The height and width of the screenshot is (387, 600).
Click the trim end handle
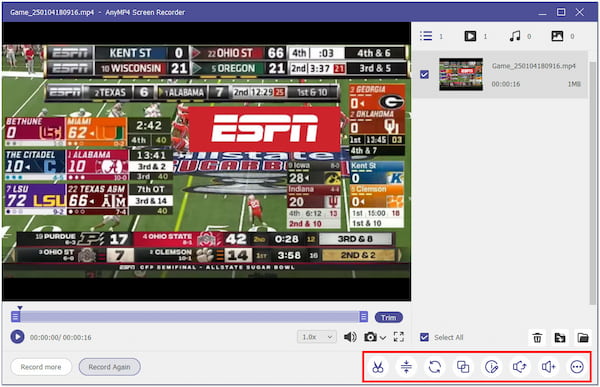click(364, 317)
